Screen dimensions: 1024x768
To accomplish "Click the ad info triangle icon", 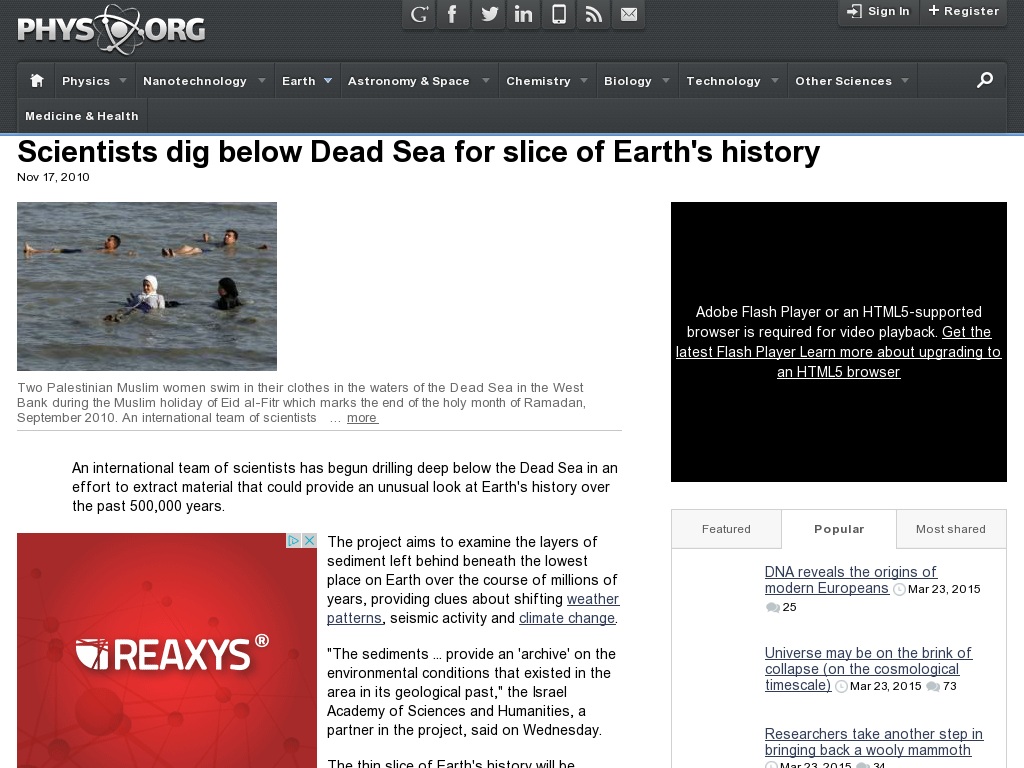I will (294, 541).
